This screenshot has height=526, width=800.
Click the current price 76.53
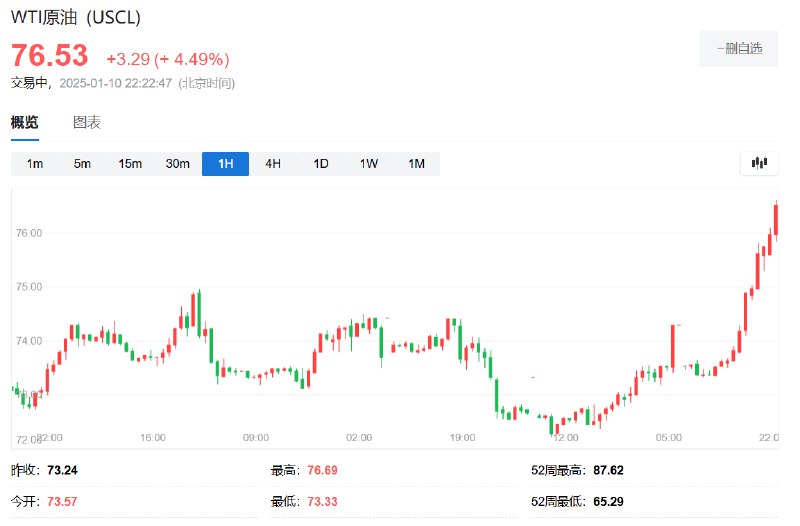pyautogui.click(x=49, y=55)
